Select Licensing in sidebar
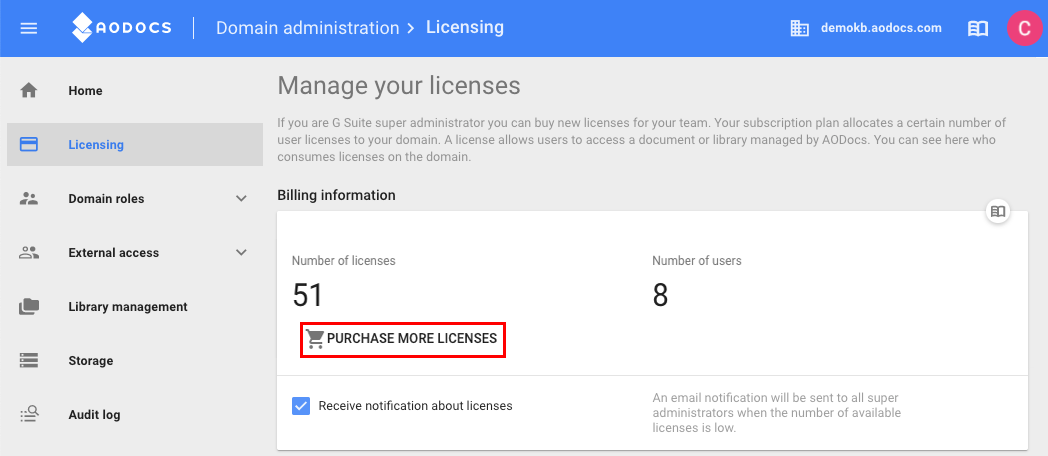This screenshot has height=456, width=1048. tap(134, 144)
